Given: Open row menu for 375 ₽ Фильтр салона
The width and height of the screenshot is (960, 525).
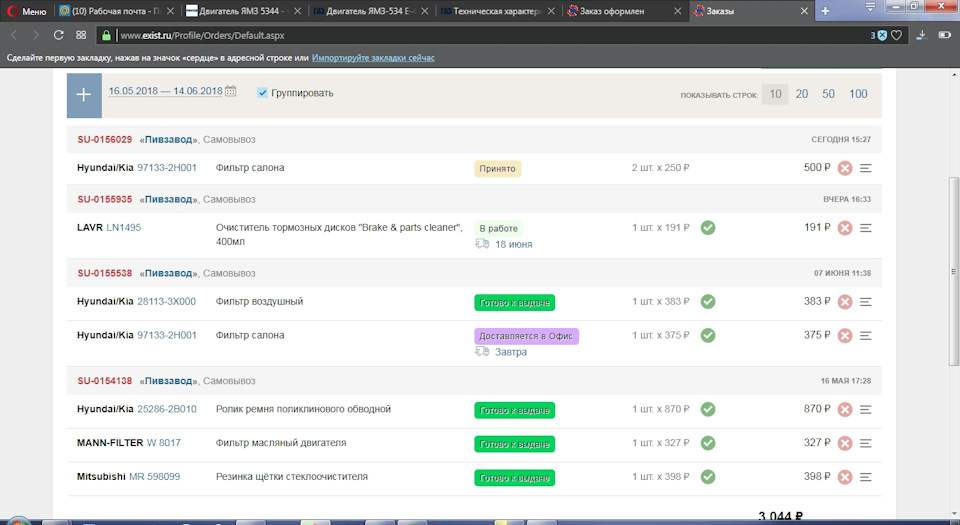Looking at the screenshot, I should (x=865, y=335).
